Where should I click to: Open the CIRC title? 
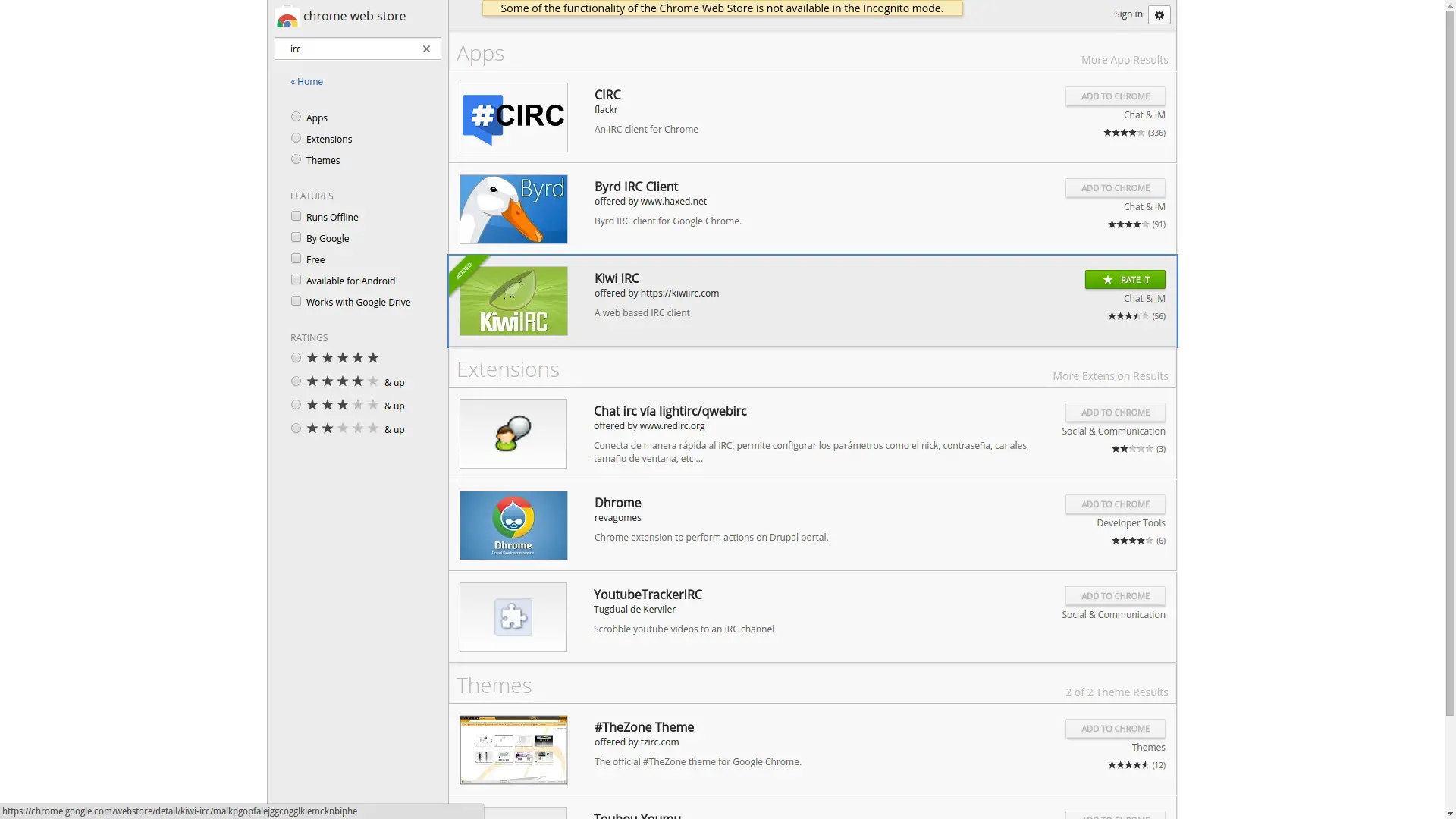pos(607,95)
